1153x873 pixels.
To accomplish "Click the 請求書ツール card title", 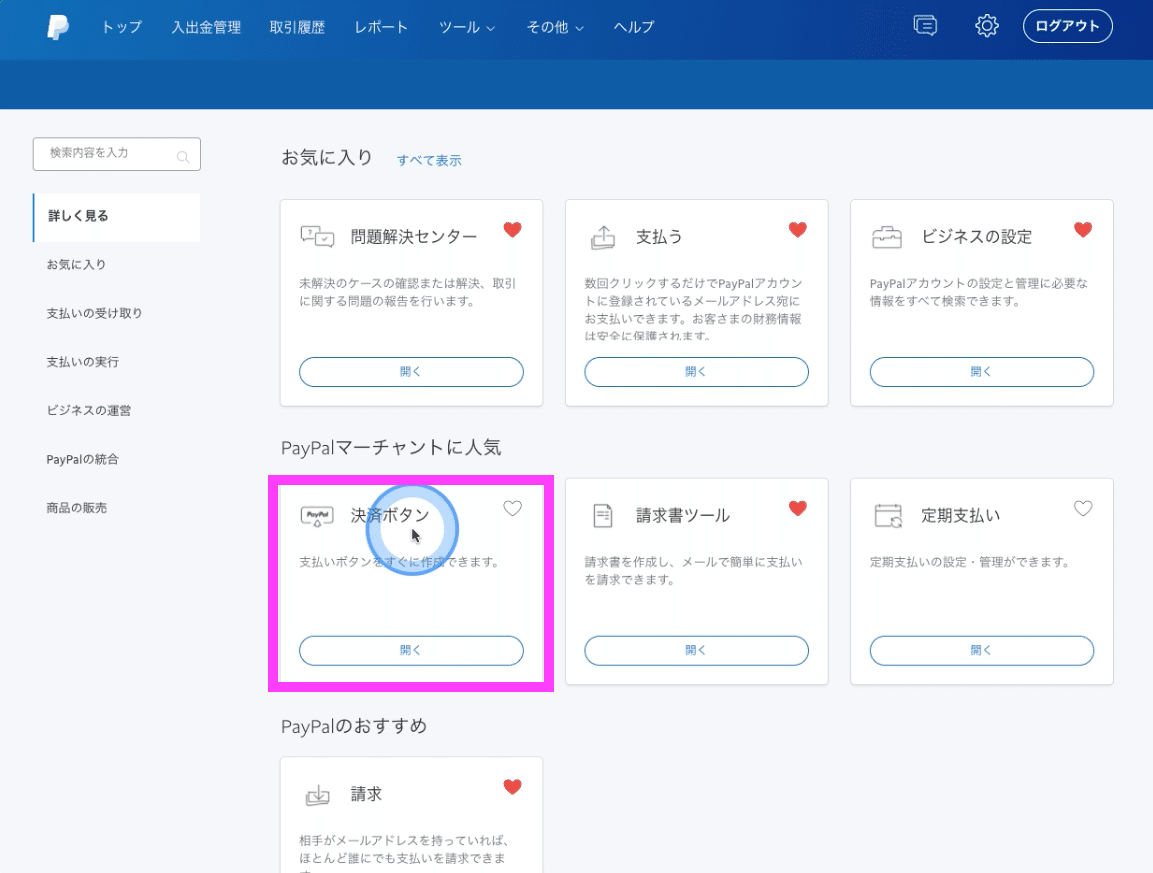I will [x=683, y=516].
